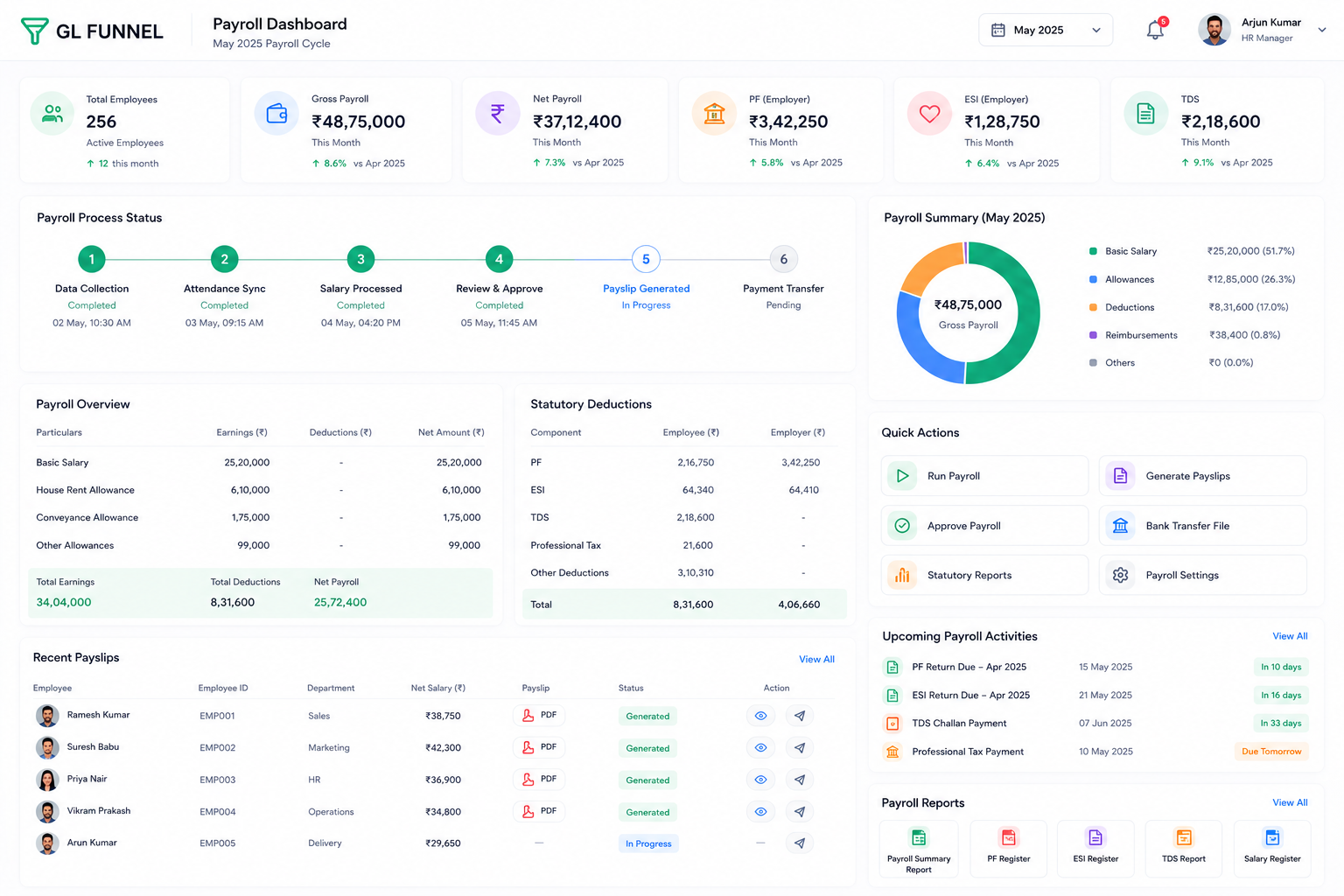Click the Allowances blue legend swatch
Image resolution: width=1344 pixels, height=896 pixels.
click(x=1093, y=279)
